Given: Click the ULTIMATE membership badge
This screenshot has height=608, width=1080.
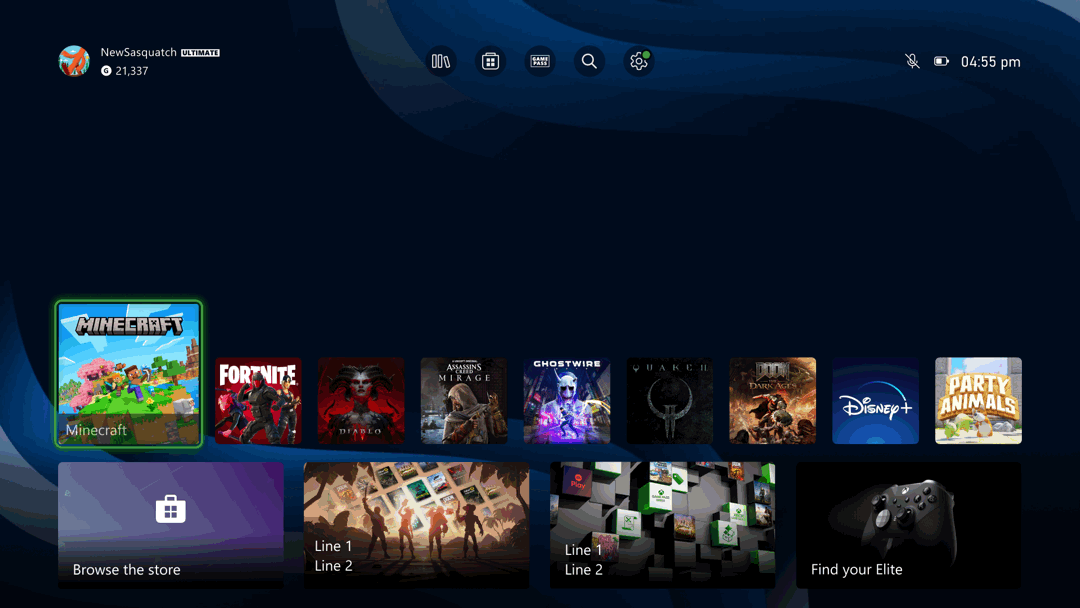Looking at the screenshot, I should [x=200, y=52].
